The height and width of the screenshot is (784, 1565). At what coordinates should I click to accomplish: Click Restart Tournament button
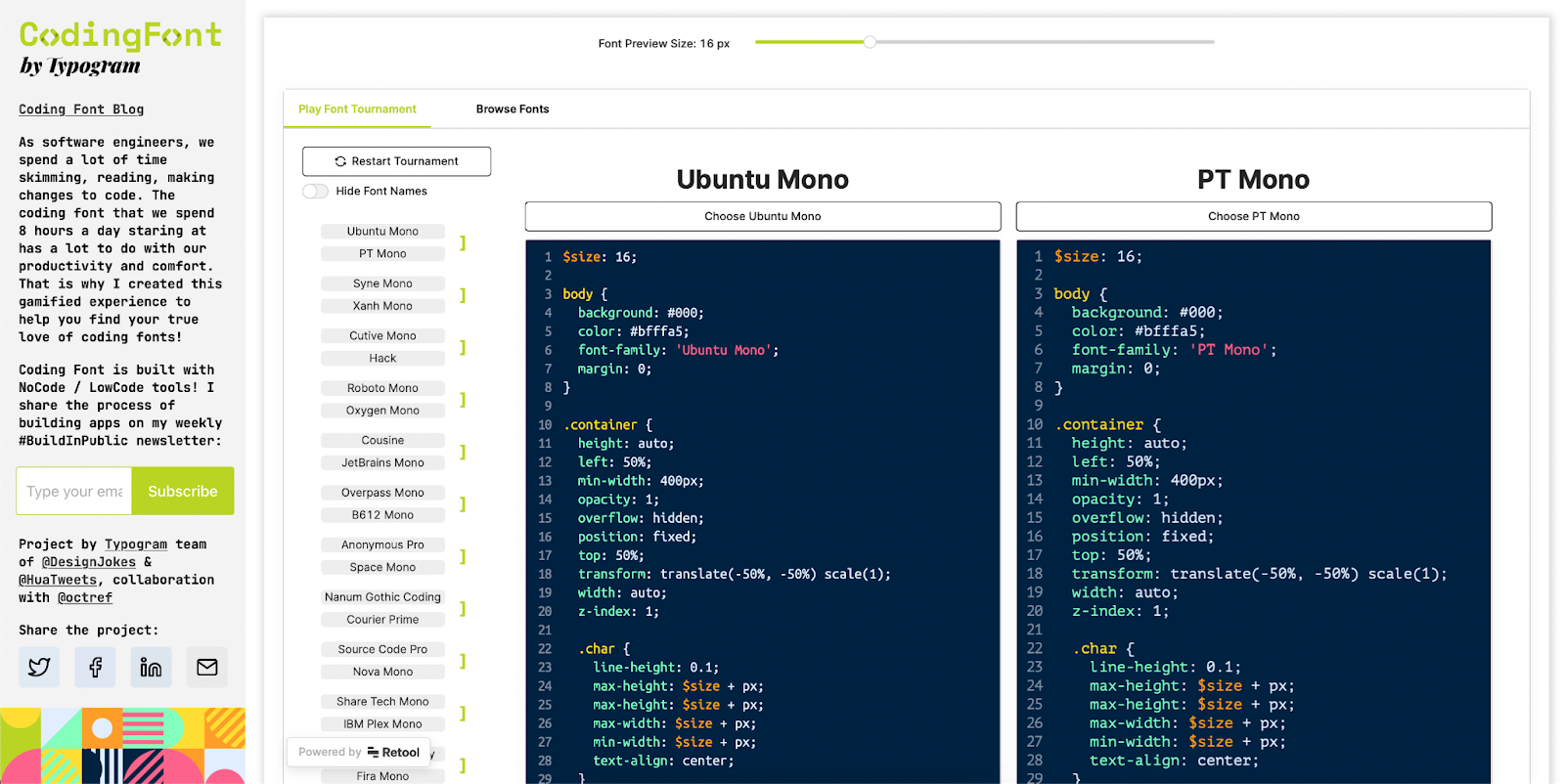[396, 161]
